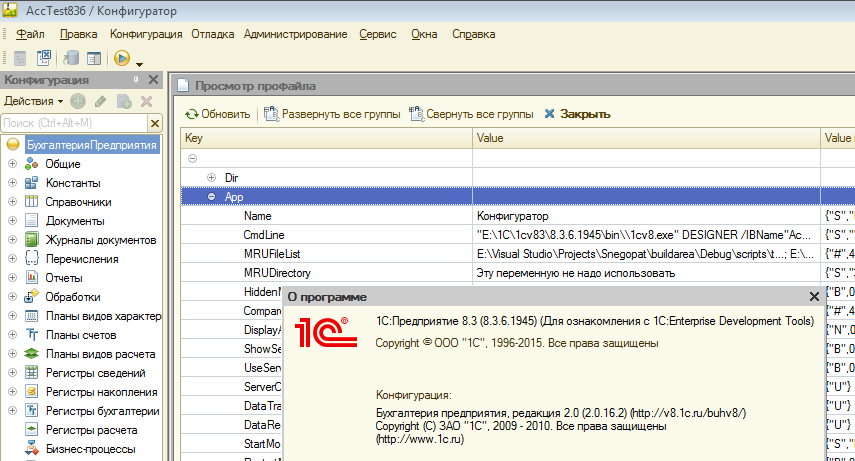Select Планы видов характеристик item
Screen dimensions: 855x461
click(x=103, y=316)
